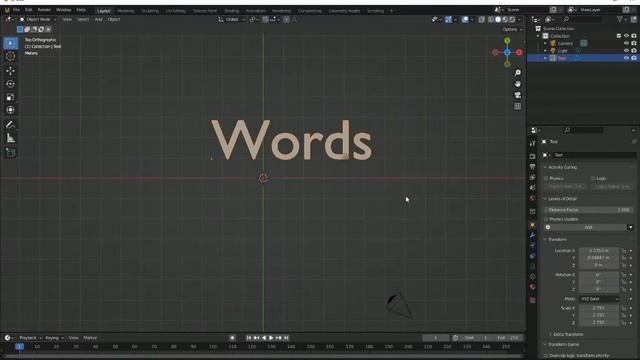The image size is (640, 360).
Task: Select the Move tool in the toolbar
Action: [11, 71]
